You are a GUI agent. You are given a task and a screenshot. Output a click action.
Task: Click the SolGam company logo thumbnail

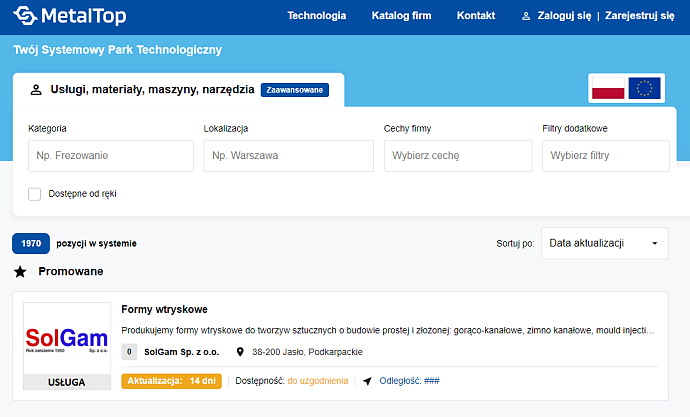pyautogui.click(x=67, y=338)
